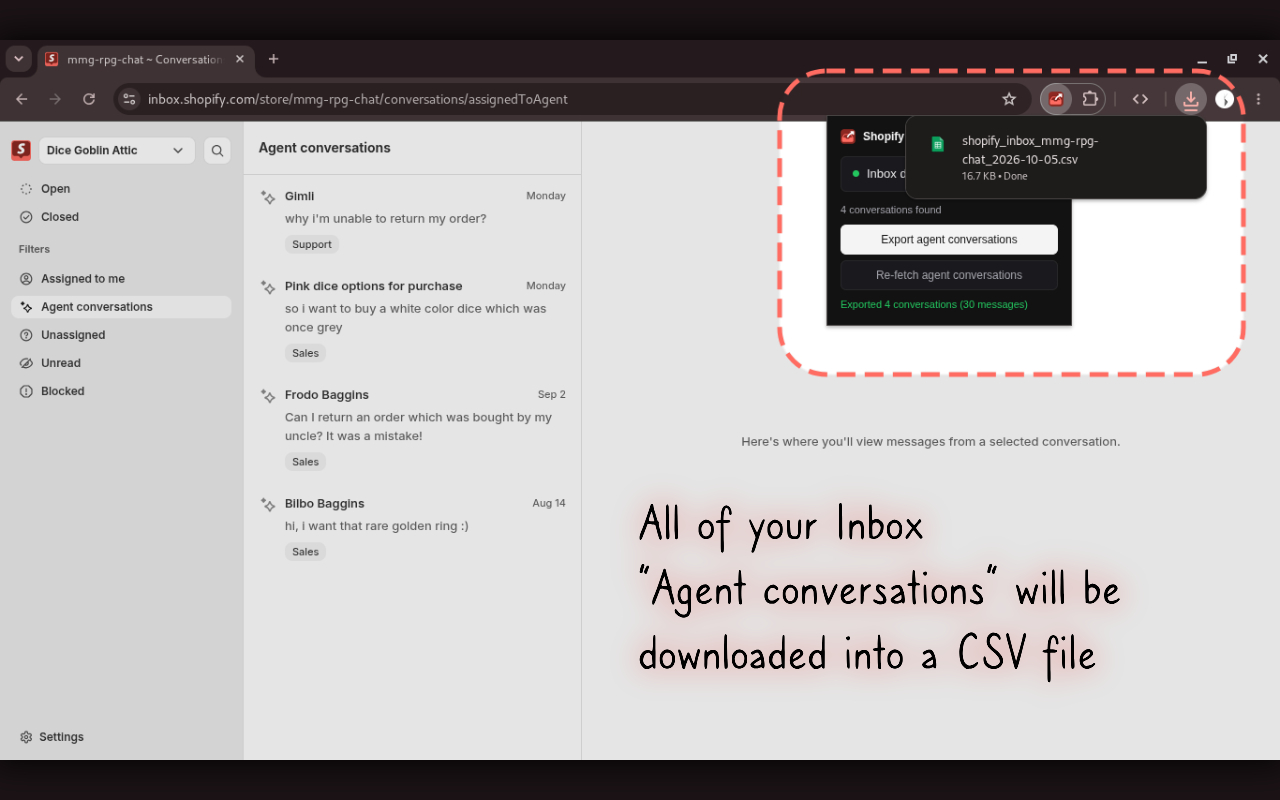The image size is (1280, 800).
Task: Open the Frodo Baggins conversation
Action: (x=412, y=428)
